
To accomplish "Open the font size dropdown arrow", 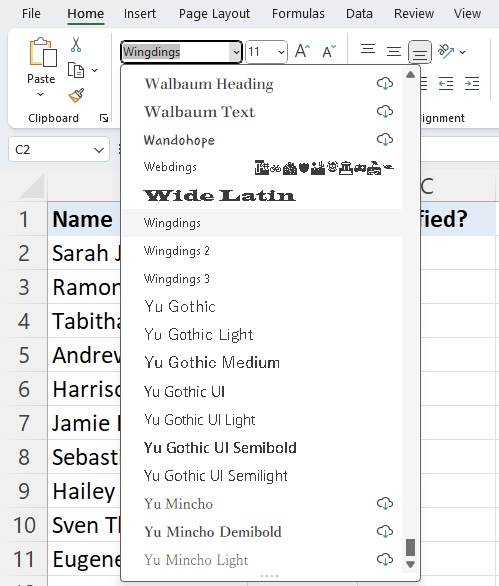I will point(281,52).
